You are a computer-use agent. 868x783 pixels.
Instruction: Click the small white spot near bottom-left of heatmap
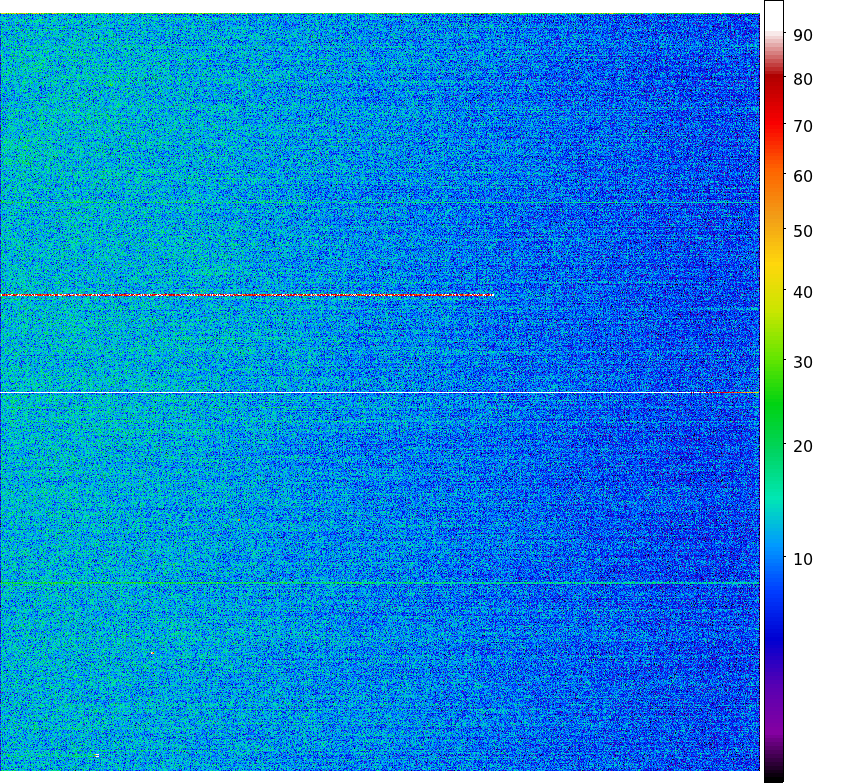(x=96, y=755)
